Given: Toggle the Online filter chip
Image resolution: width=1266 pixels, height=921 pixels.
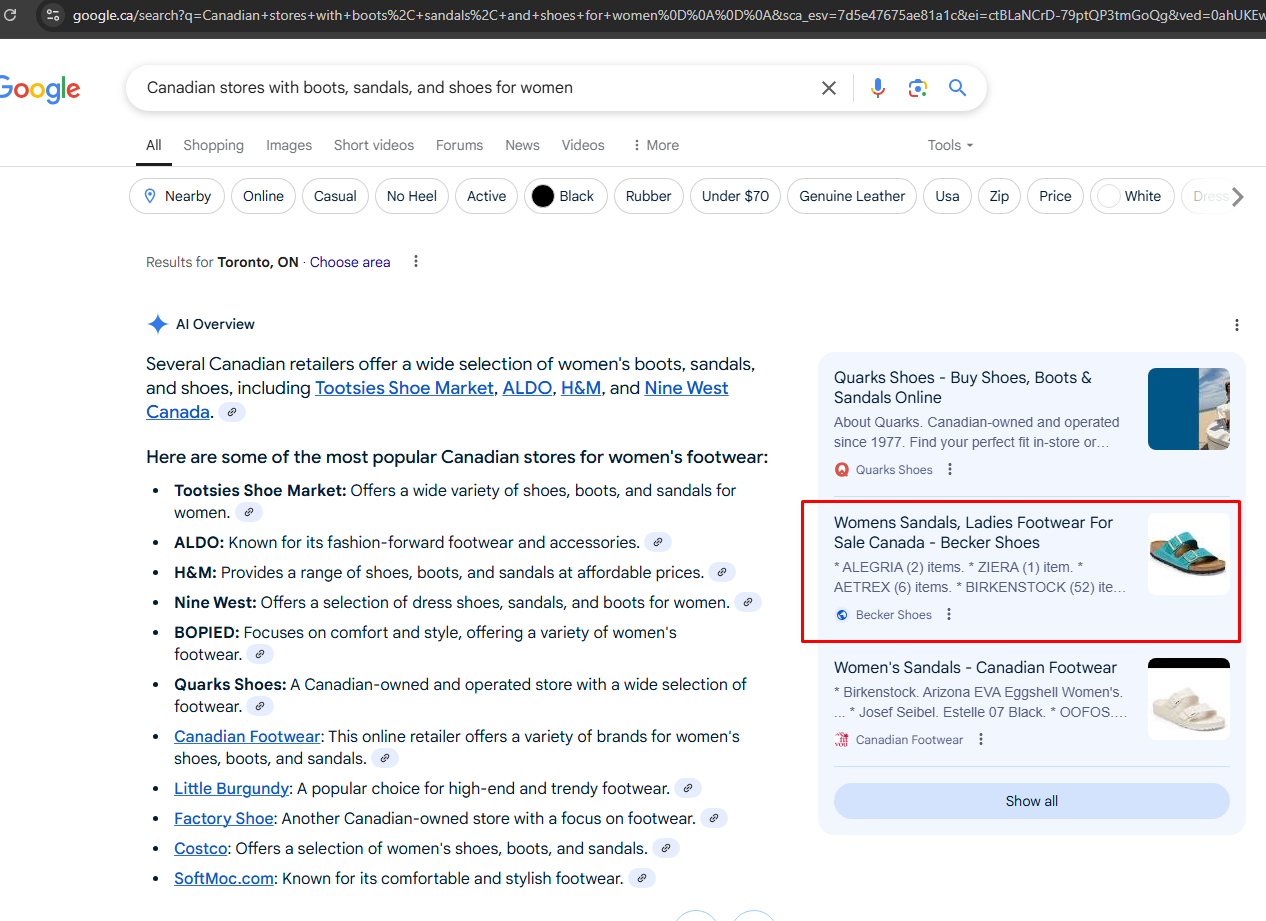Looking at the screenshot, I should click(x=263, y=196).
